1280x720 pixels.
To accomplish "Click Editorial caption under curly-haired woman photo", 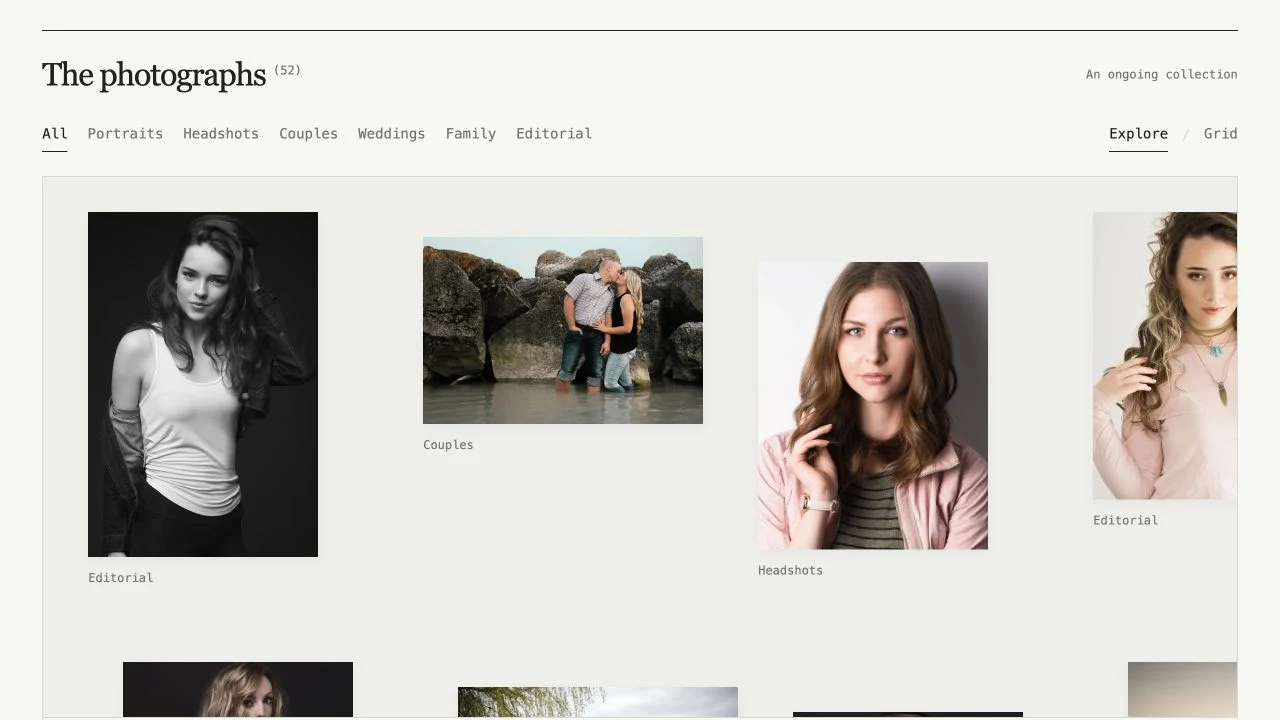I will [1125, 520].
